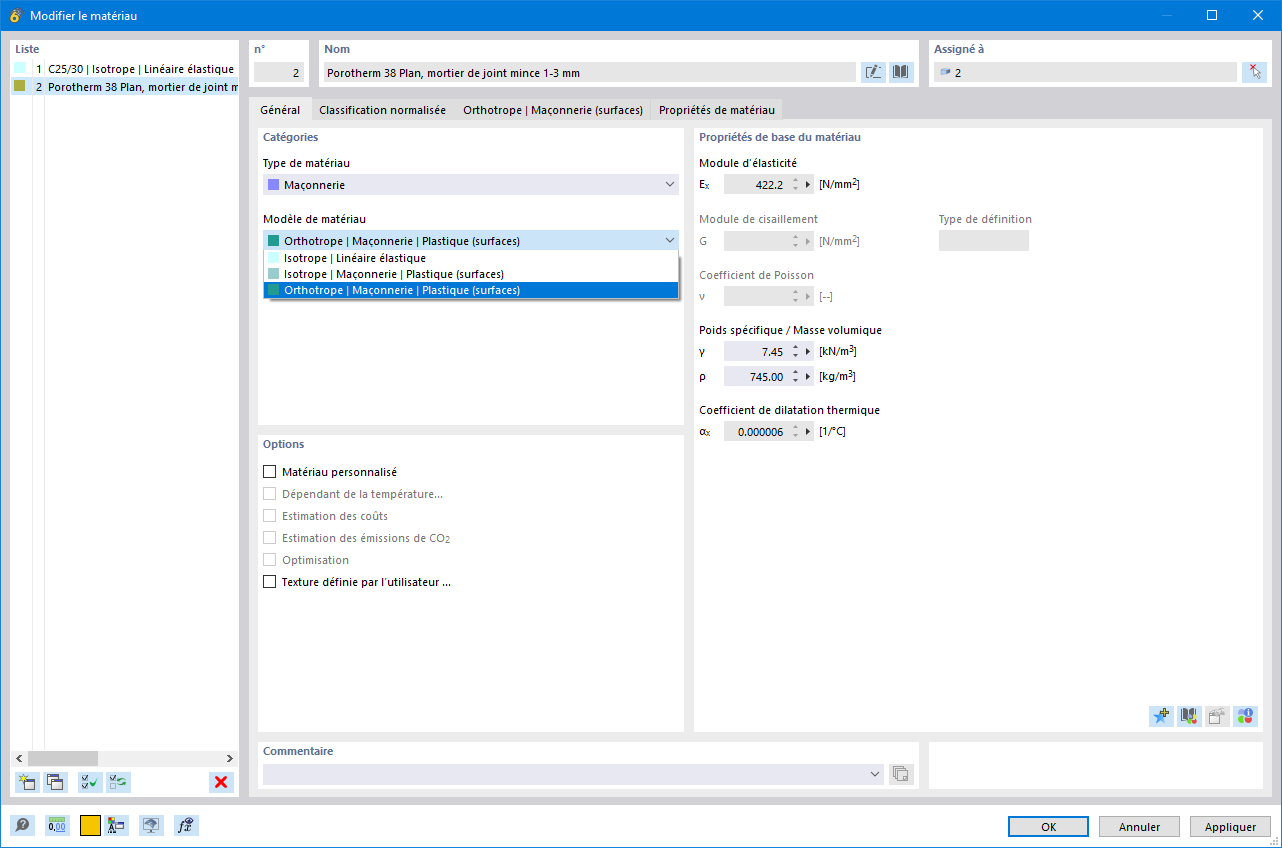Click the pick-in-model icon in Assigné à
Image resolution: width=1282 pixels, height=848 pixels.
point(1254,72)
